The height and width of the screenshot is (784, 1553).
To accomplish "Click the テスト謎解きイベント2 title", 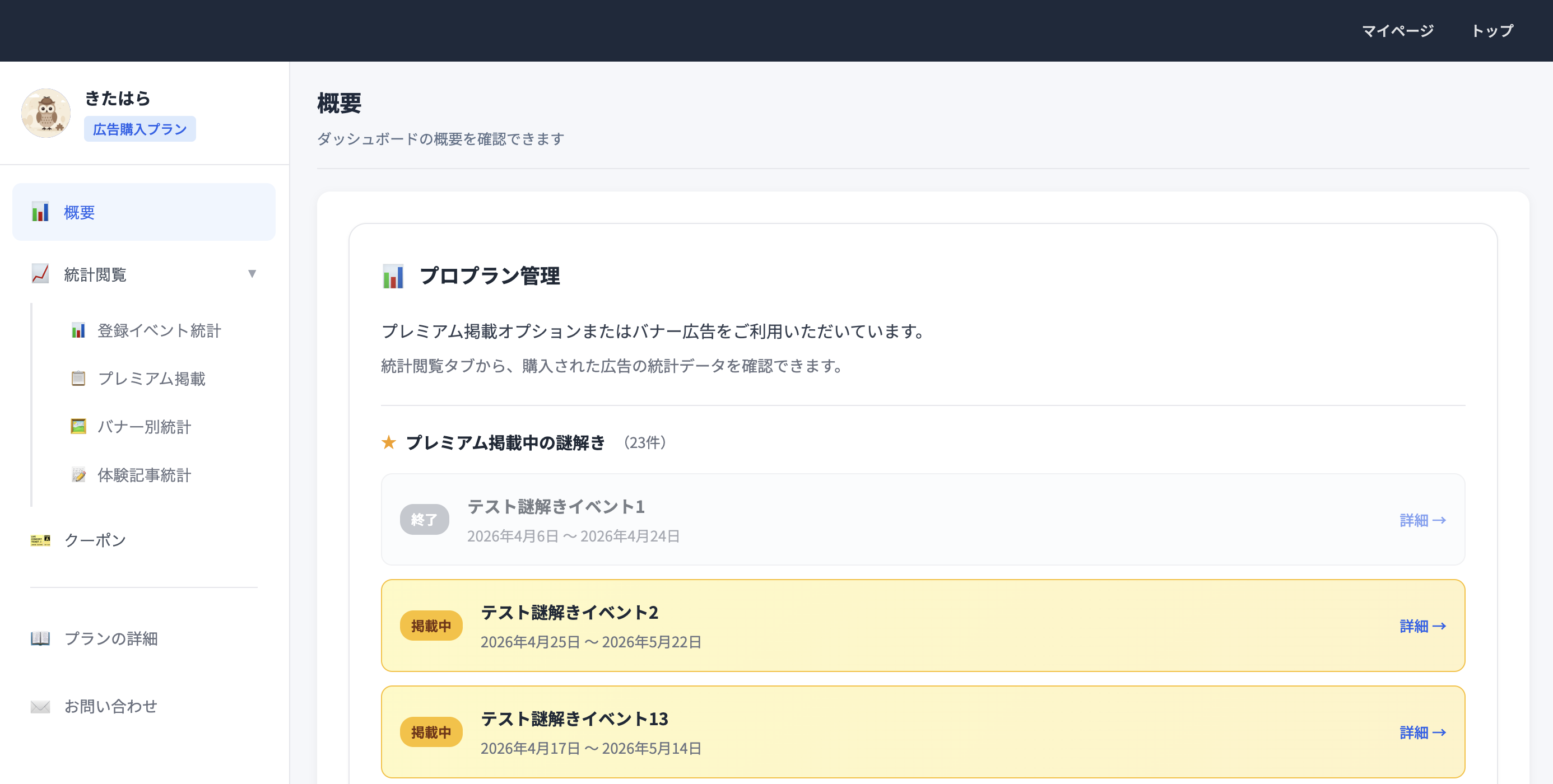I will click(x=569, y=612).
